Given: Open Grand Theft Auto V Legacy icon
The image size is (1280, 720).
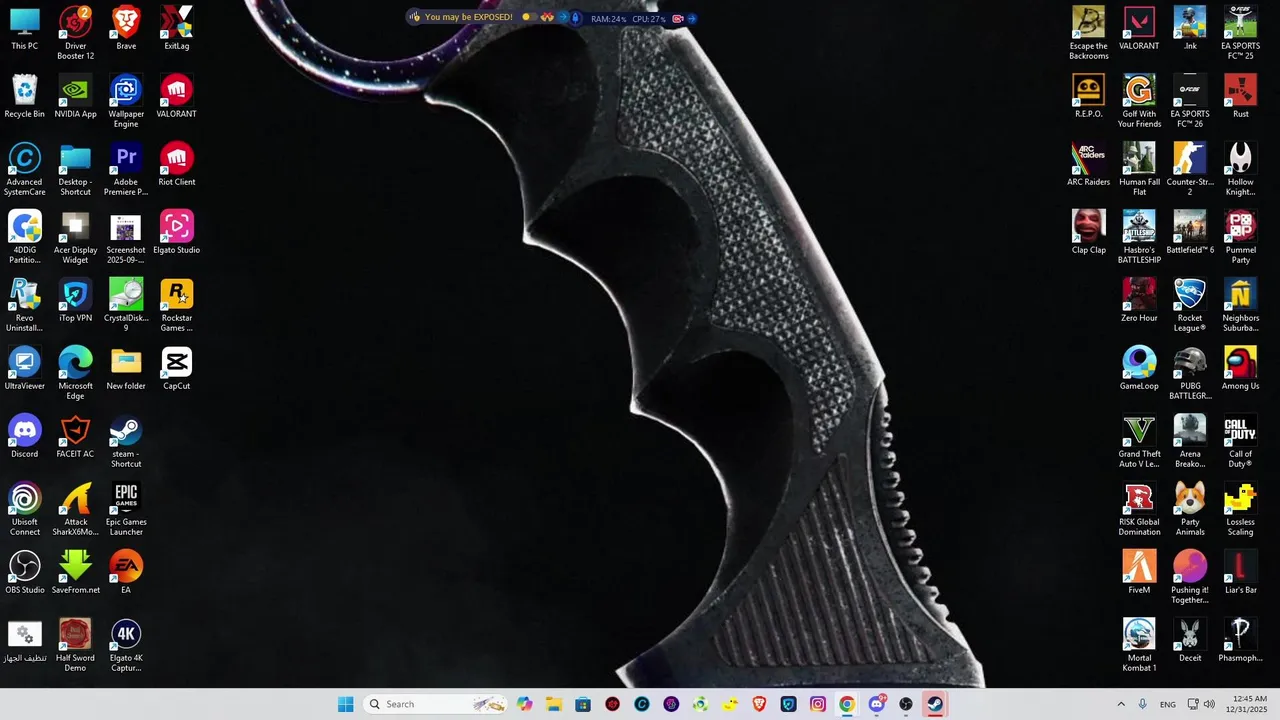Looking at the screenshot, I should [1139, 441].
